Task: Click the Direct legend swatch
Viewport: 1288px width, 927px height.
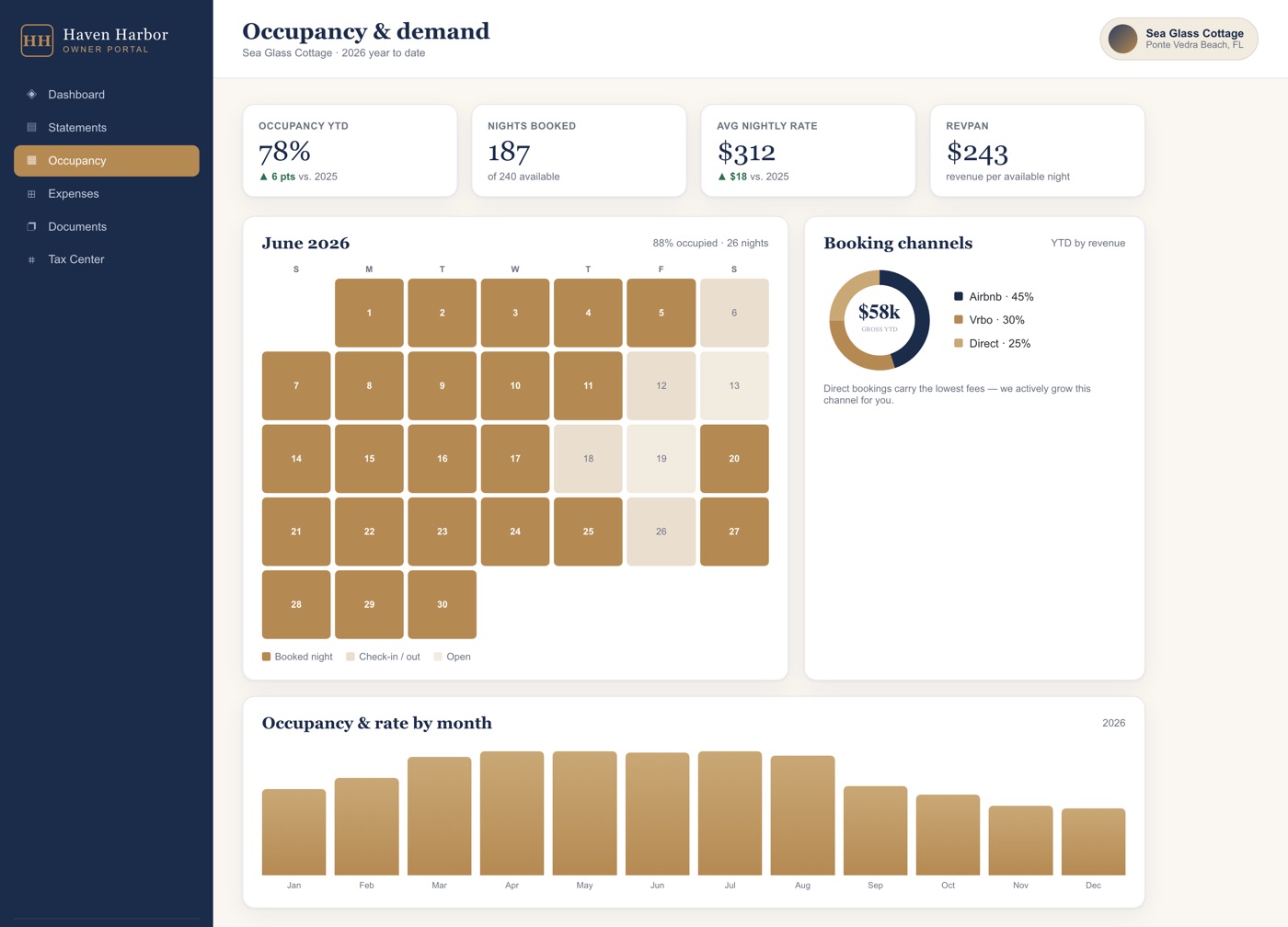Action: click(x=959, y=343)
